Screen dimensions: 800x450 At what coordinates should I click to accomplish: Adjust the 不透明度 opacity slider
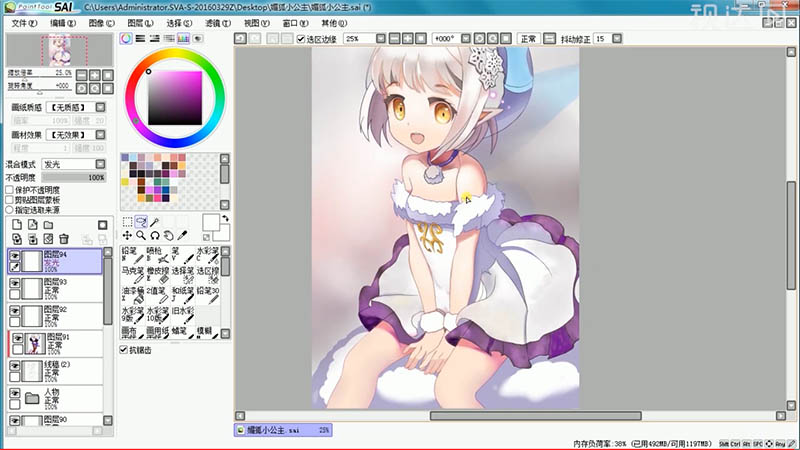tap(74, 177)
